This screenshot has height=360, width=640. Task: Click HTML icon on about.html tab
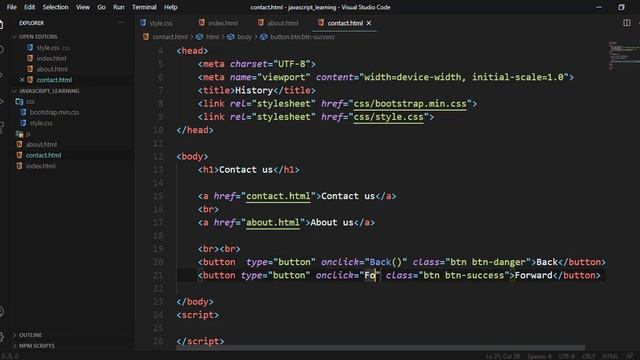[x=260, y=23]
